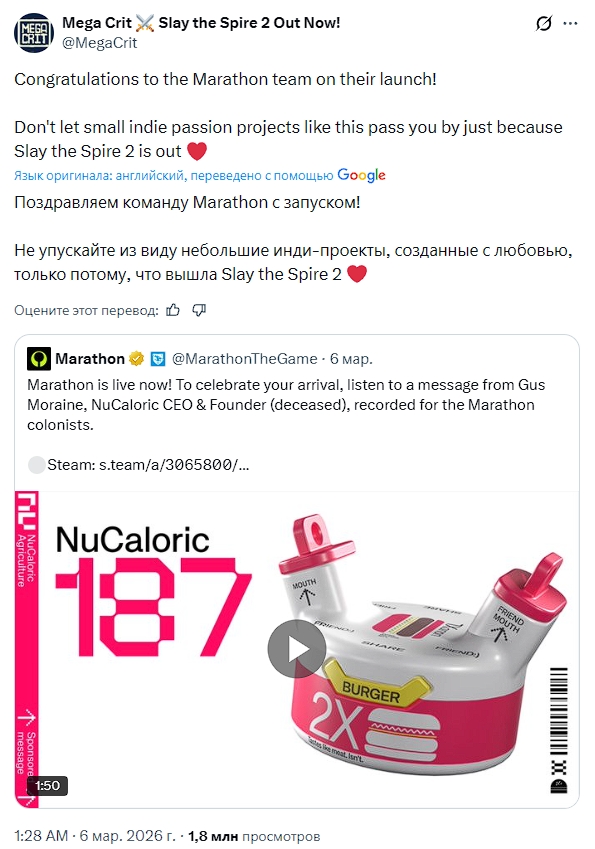
Task: Click the NuCaloric burger product thumbnail
Action: [297, 649]
